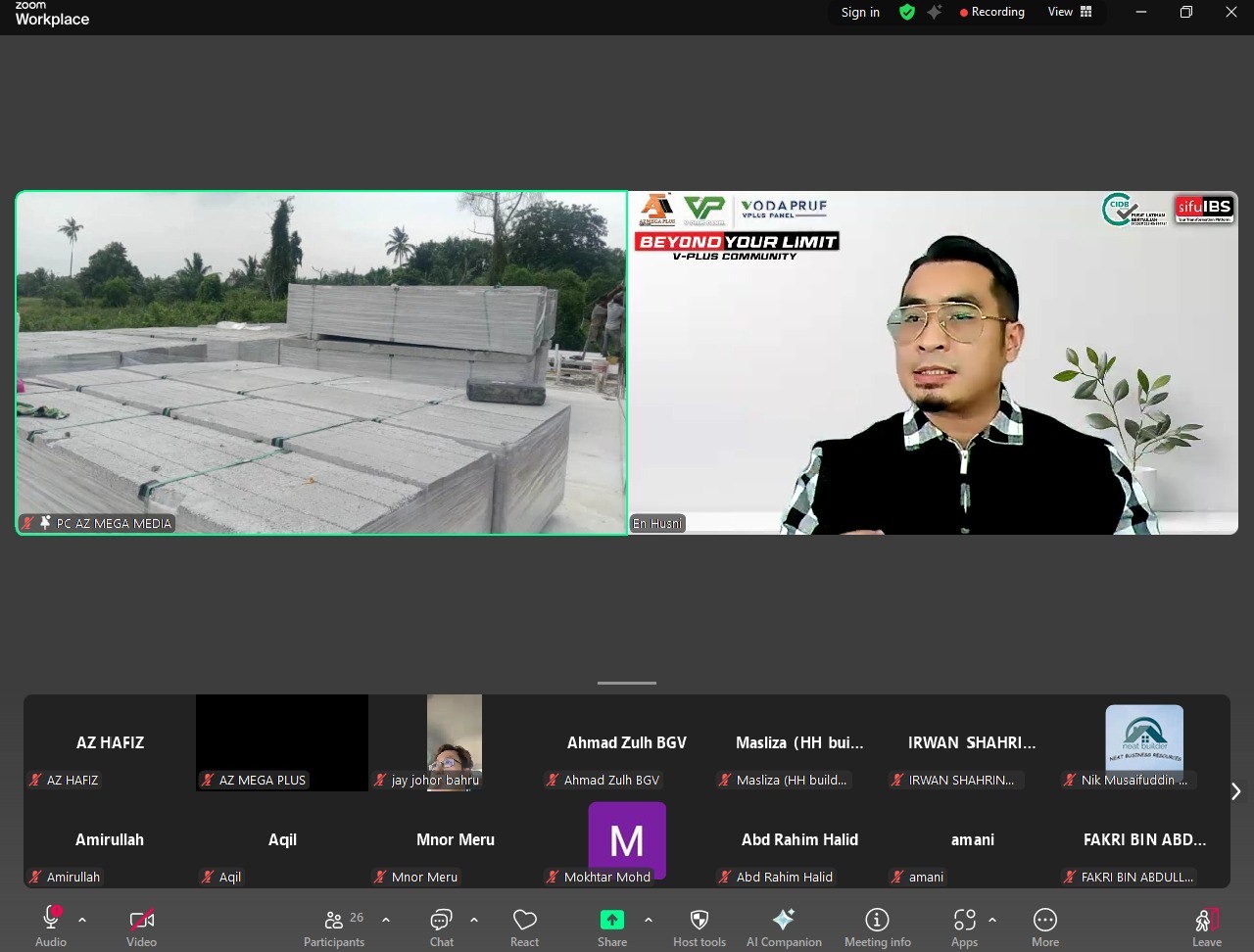Click the pin icon on PC AZ MEGA MEDIA label
This screenshot has height=952, width=1254.
click(45, 524)
